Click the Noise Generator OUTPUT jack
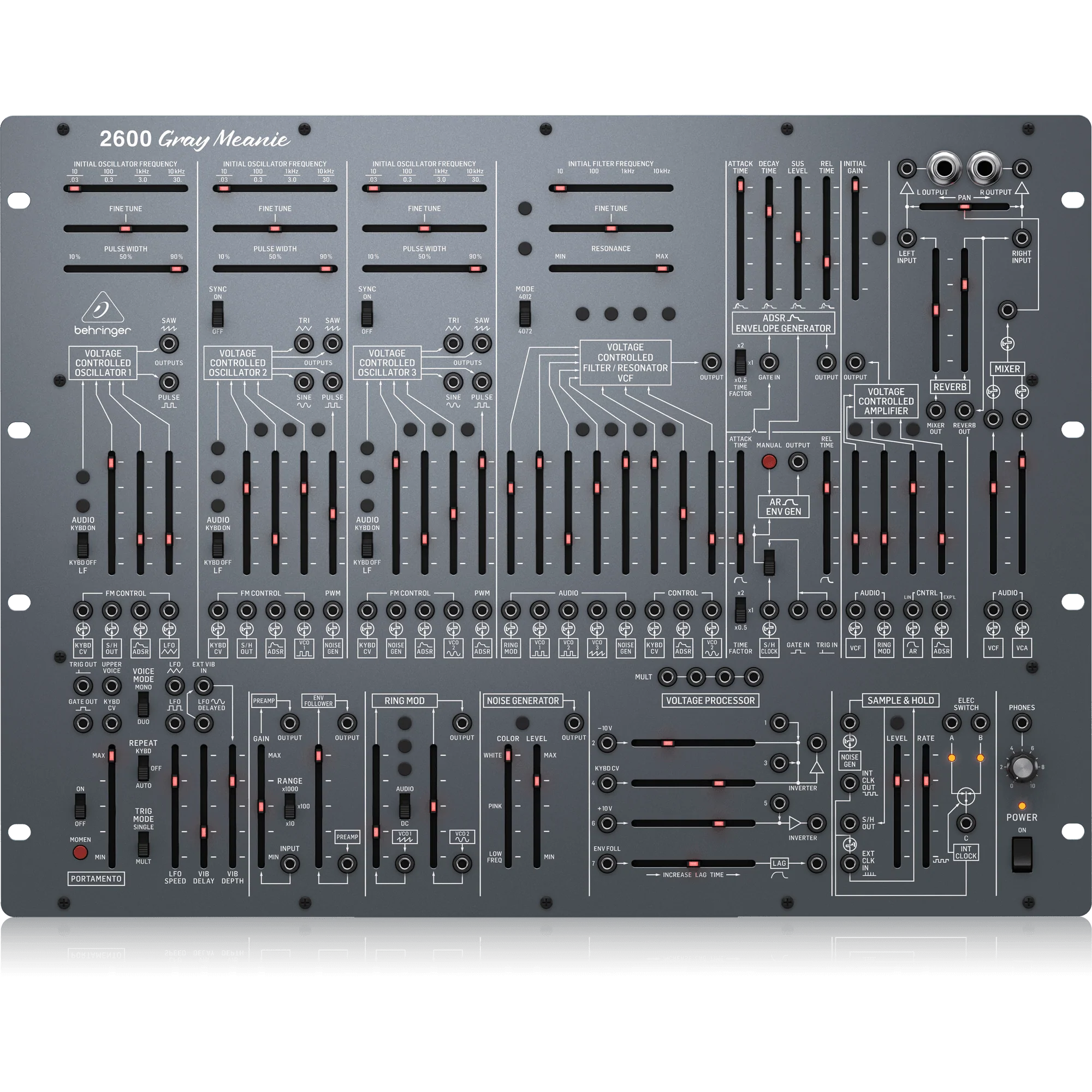 point(574,722)
